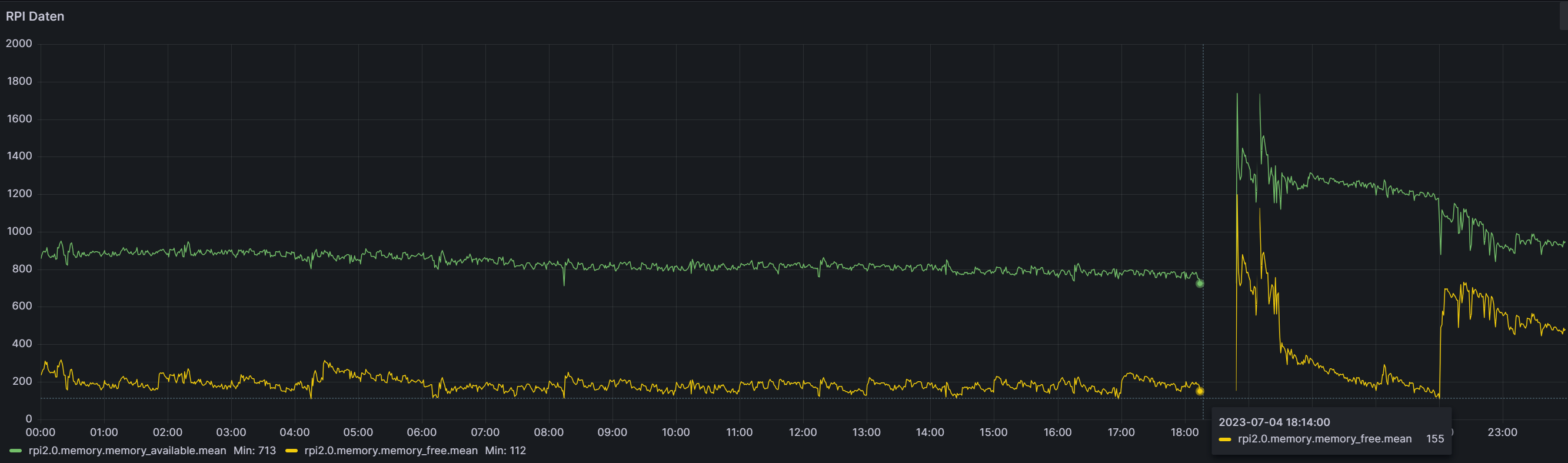Click the 2000 label on the Y axis
Screen dimensions: 1568x463
pyautogui.click(x=19, y=44)
